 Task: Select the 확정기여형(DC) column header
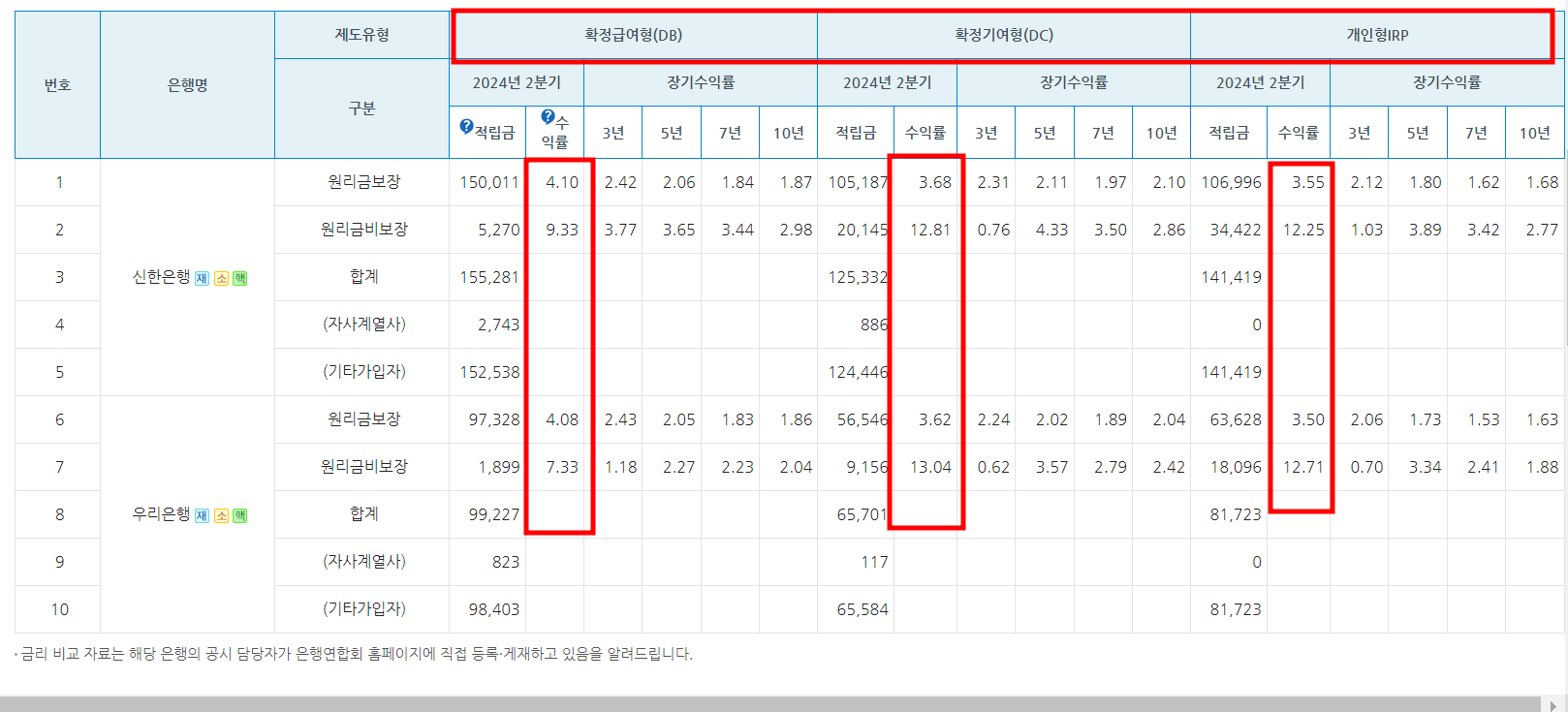[x=1004, y=35]
